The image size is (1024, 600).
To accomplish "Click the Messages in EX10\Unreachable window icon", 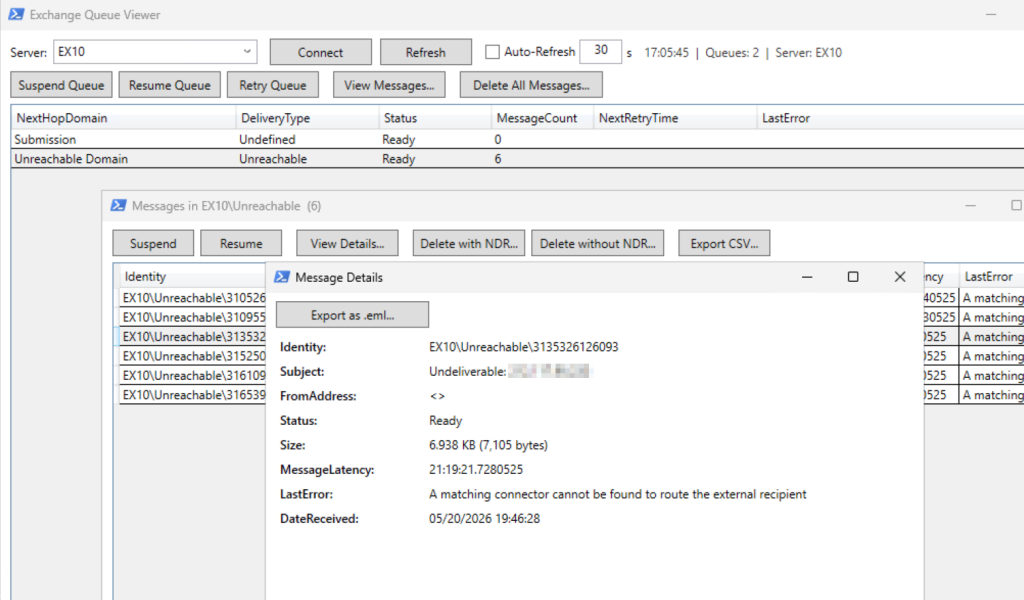I will click(x=118, y=206).
